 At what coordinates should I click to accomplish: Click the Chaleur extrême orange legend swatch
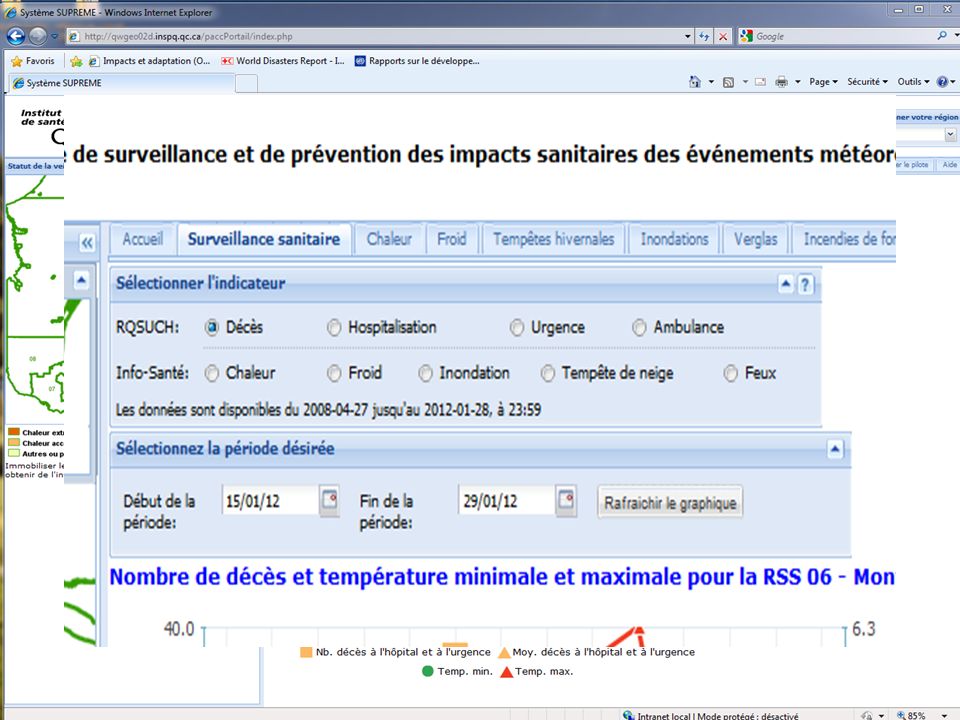pos(13,432)
